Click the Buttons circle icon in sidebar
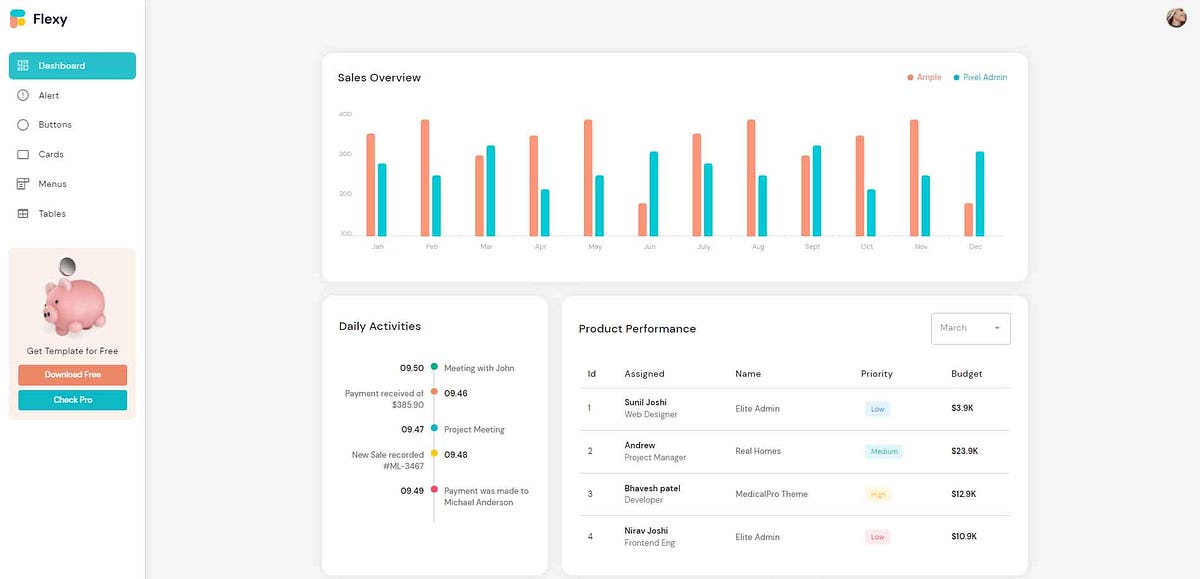1200x579 pixels. 21,124
